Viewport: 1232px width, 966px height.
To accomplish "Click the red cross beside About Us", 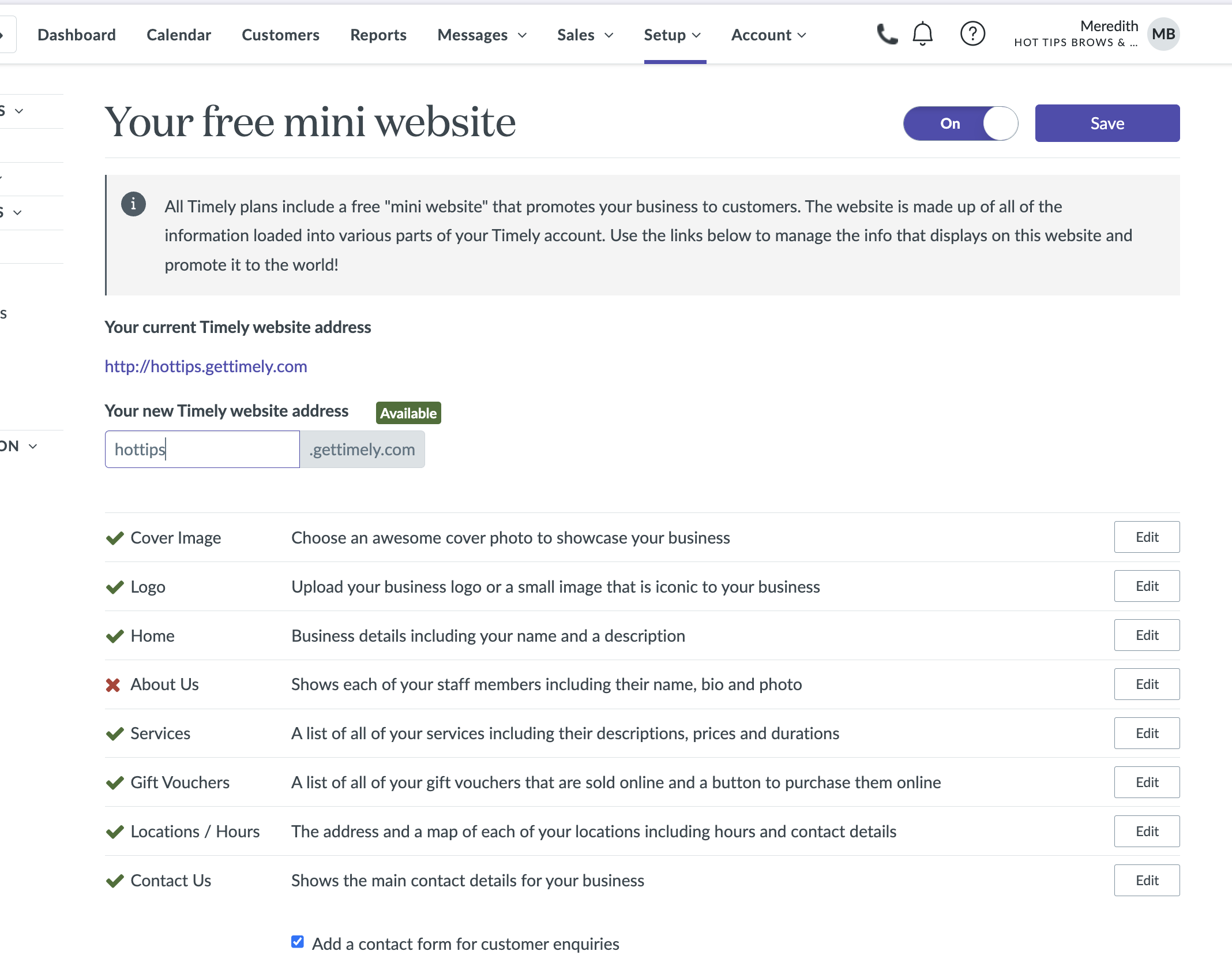I will pos(113,685).
